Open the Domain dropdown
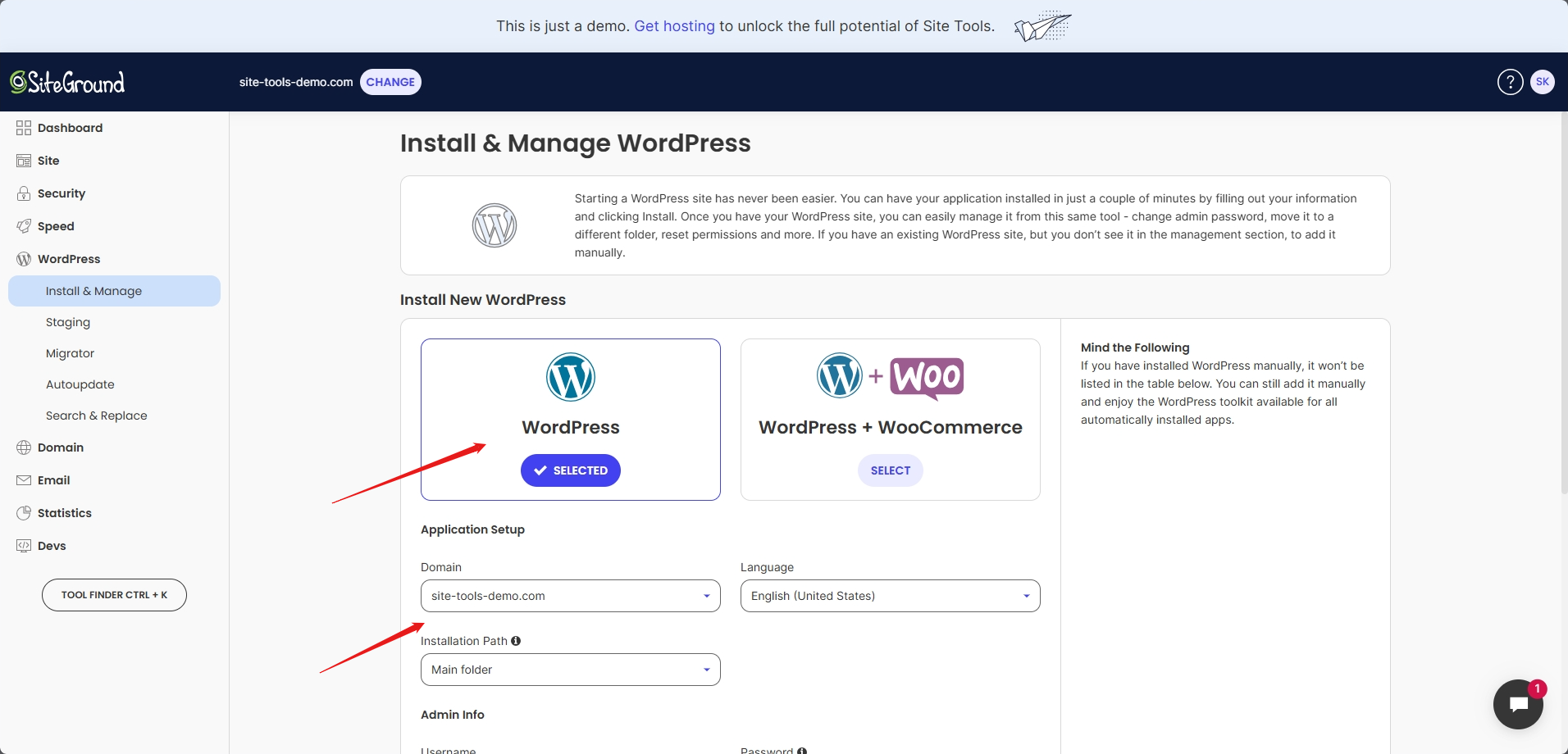The width and height of the screenshot is (1568, 754). point(571,596)
